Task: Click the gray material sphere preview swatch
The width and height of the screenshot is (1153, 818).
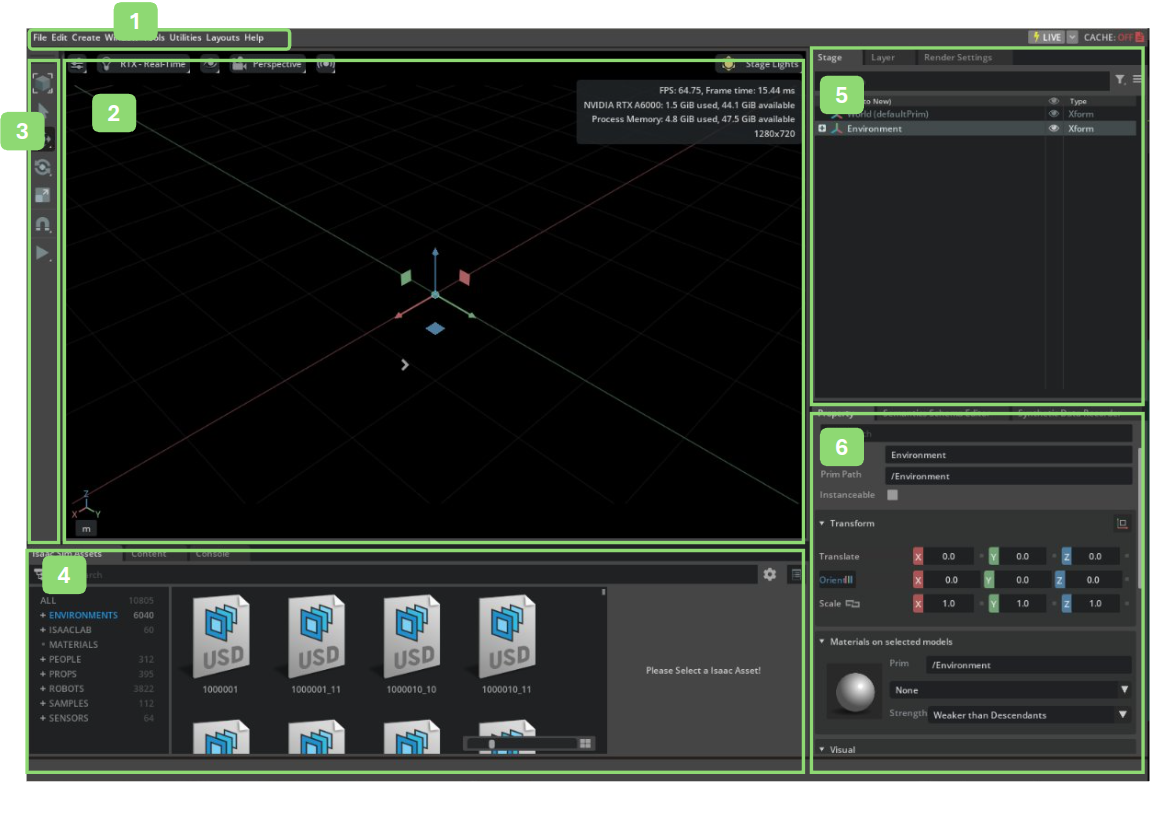Action: (855, 690)
